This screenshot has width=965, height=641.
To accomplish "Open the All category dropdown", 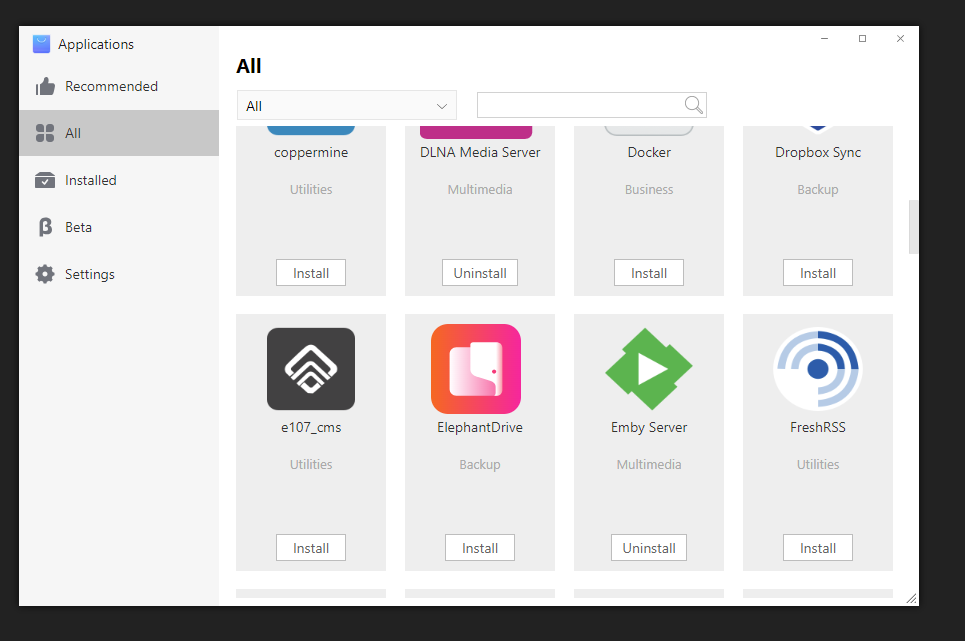I will (x=346, y=105).
